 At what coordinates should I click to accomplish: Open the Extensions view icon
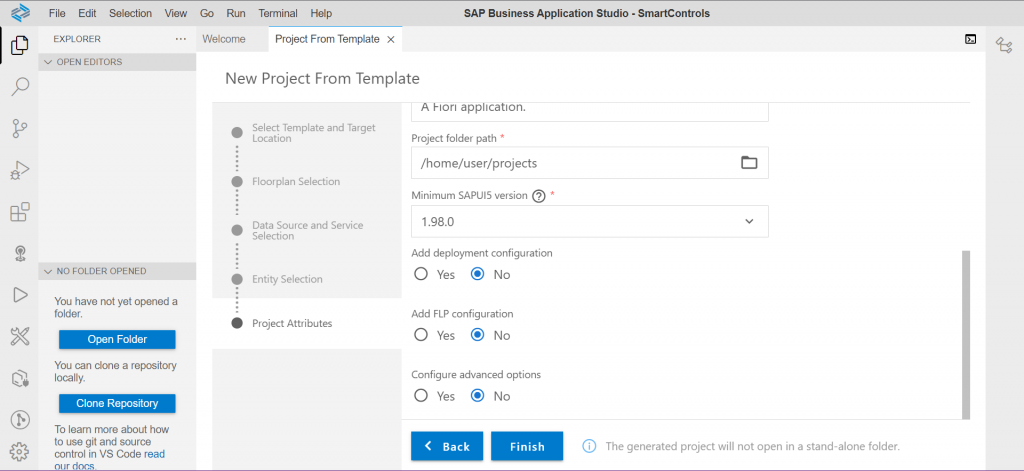click(20, 212)
